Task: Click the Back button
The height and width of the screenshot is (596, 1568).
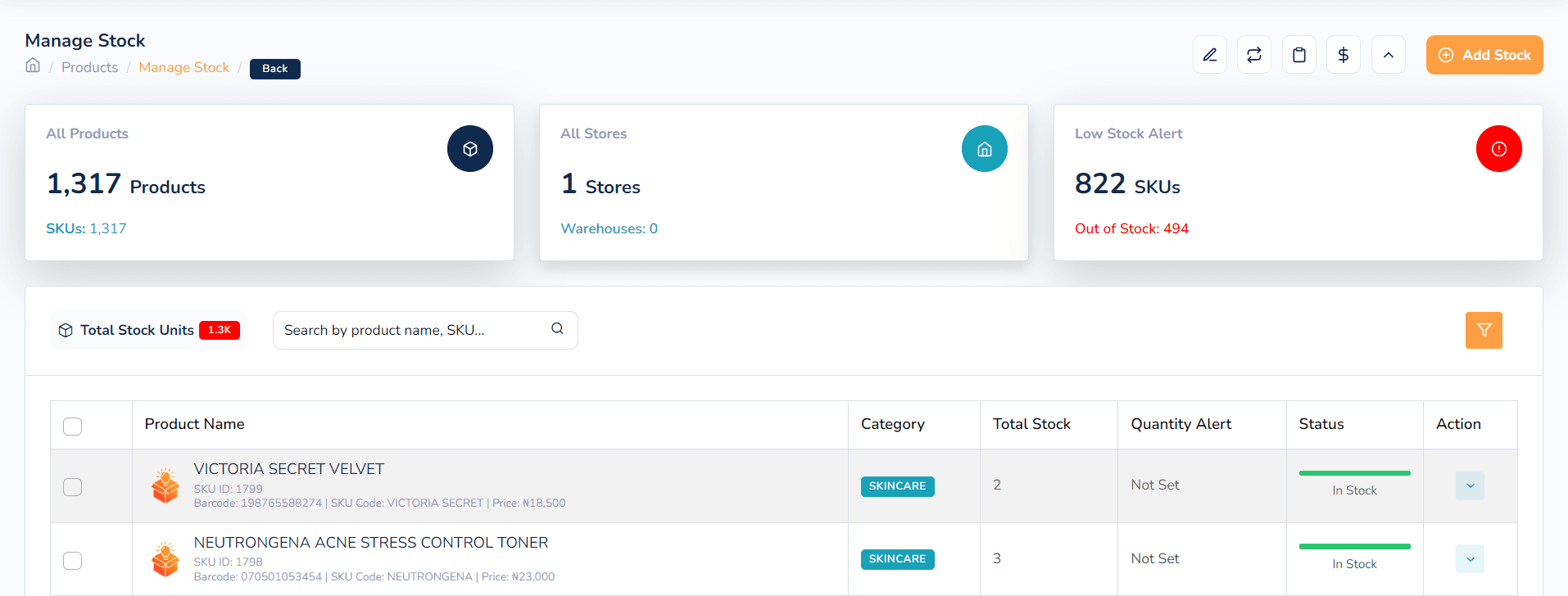Action: tap(274, 69)
